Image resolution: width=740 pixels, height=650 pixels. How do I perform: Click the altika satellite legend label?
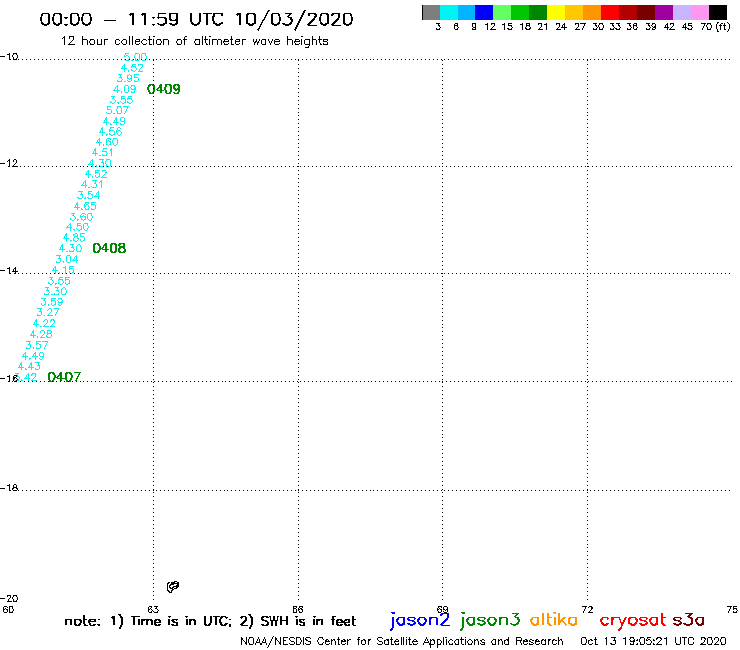[554, 620]
